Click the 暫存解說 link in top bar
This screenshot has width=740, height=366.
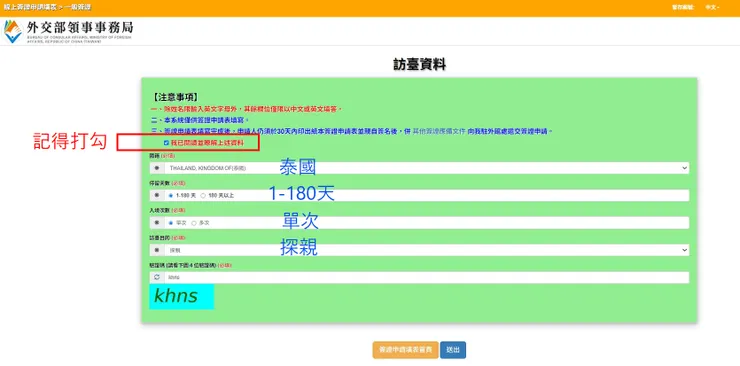click(x=683, y=7)
